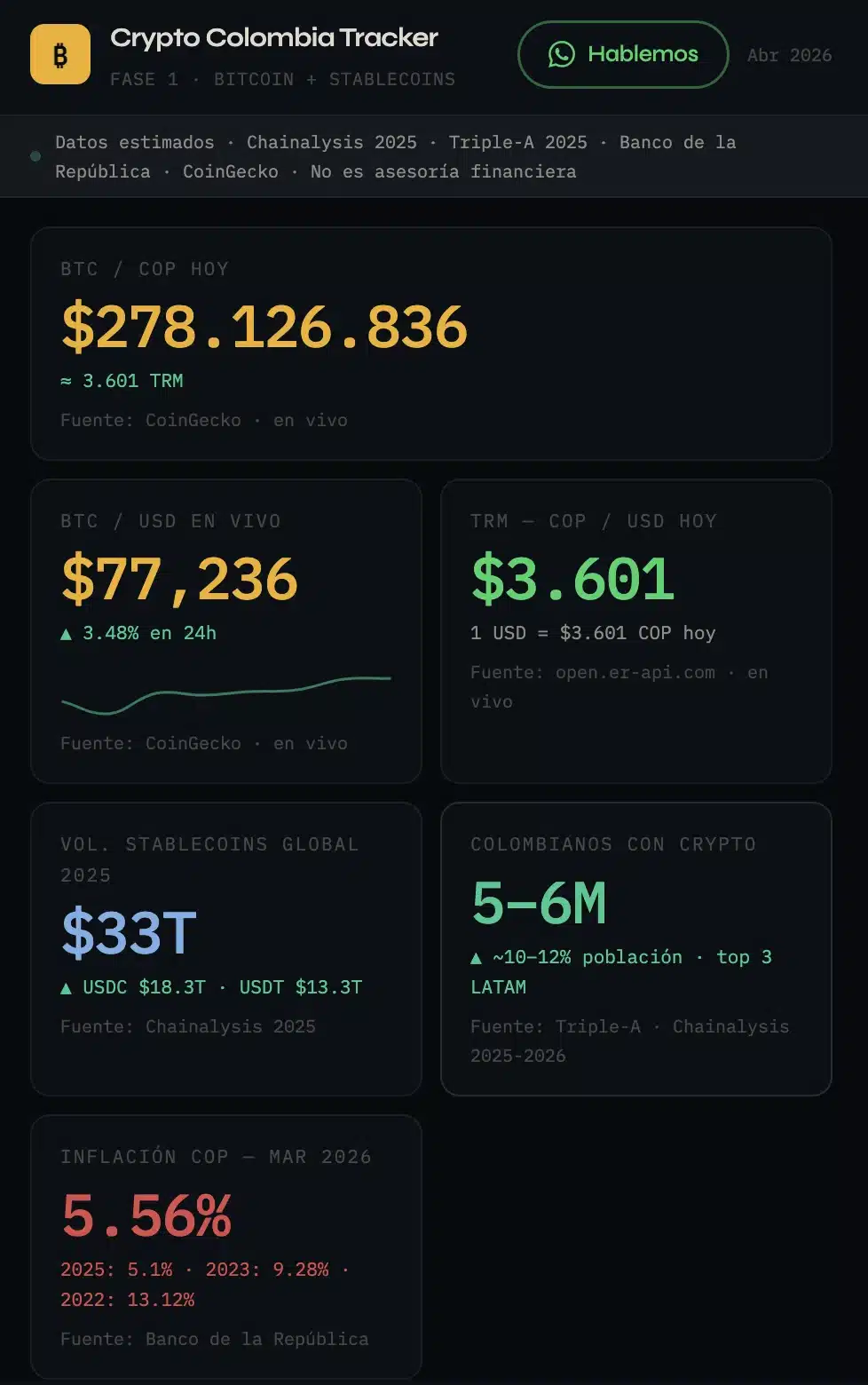Click the green status dot beside the disclaimer

tap(36, 156)
